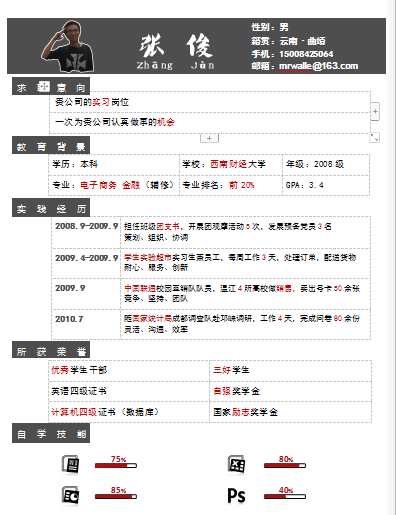Screen dimensions: 396x515
Task: Click the 所获荣誉 section heading
Action: [51, 350]
